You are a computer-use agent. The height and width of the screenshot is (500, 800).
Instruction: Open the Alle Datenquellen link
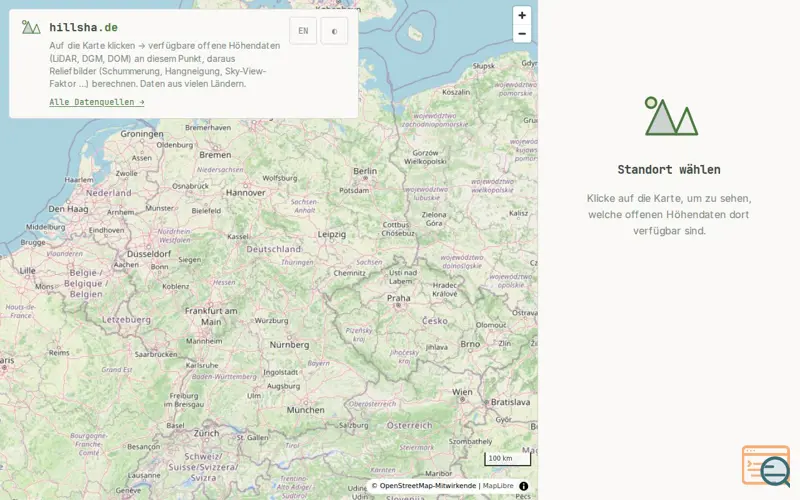pos(97,102)
